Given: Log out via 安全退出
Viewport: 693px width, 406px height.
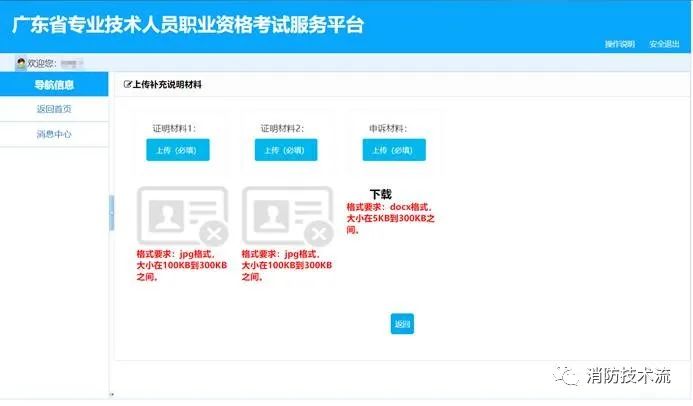Looking at the screenshot, I should [664, 44].
